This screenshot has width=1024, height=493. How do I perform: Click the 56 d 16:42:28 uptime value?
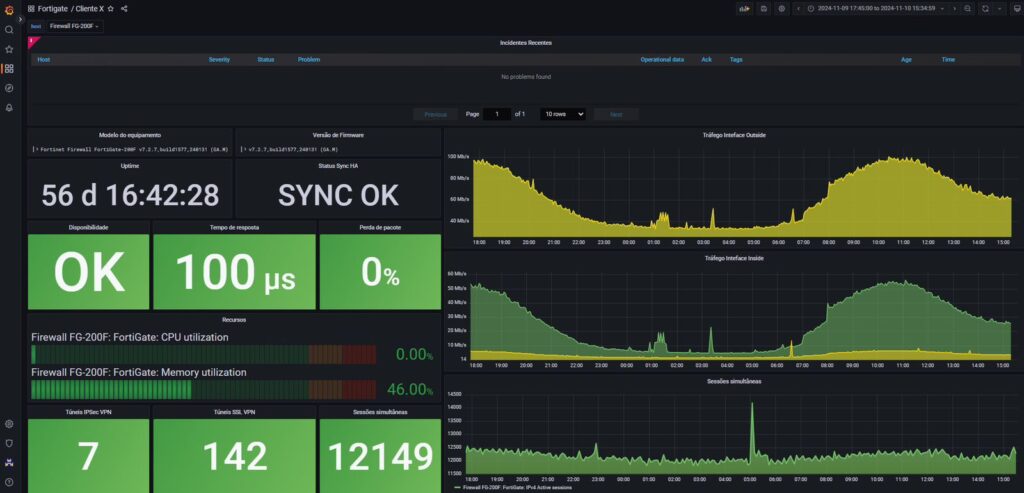tap(130, 195)
